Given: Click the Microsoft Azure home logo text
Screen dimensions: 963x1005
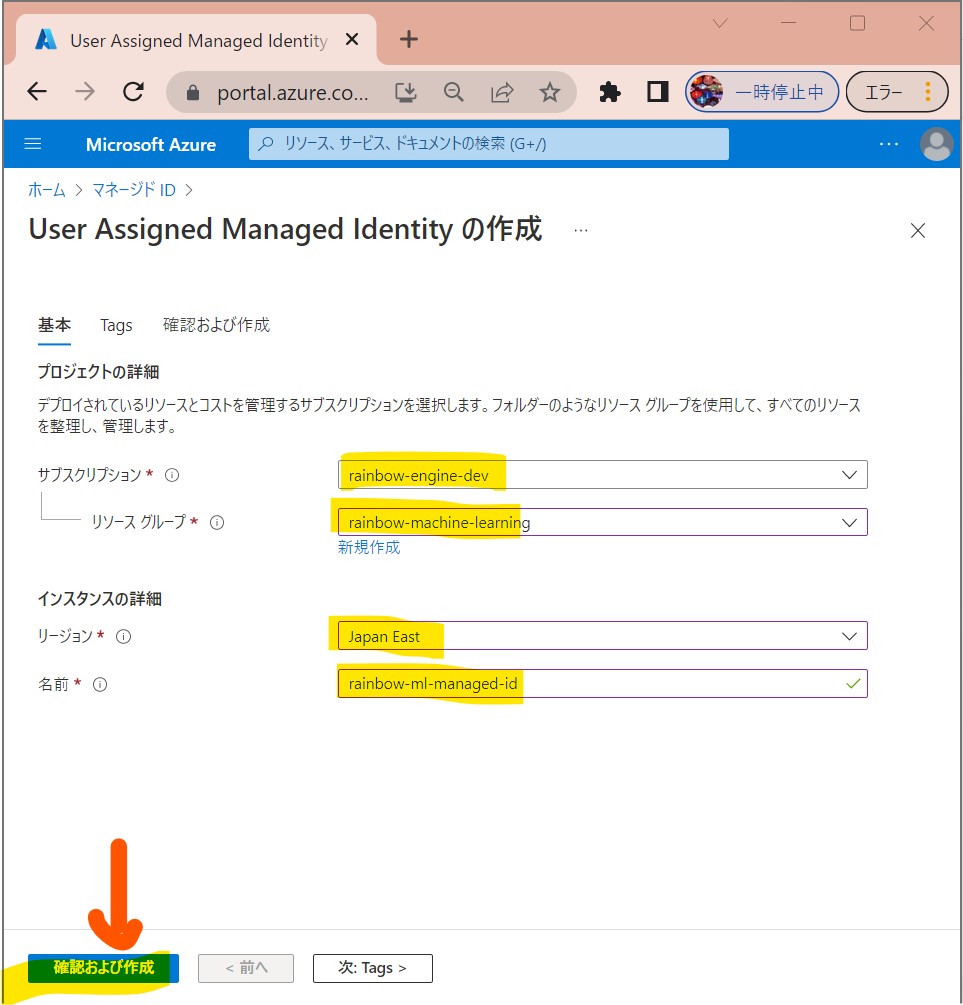Looking at the screenshot, I should point(151,145).
